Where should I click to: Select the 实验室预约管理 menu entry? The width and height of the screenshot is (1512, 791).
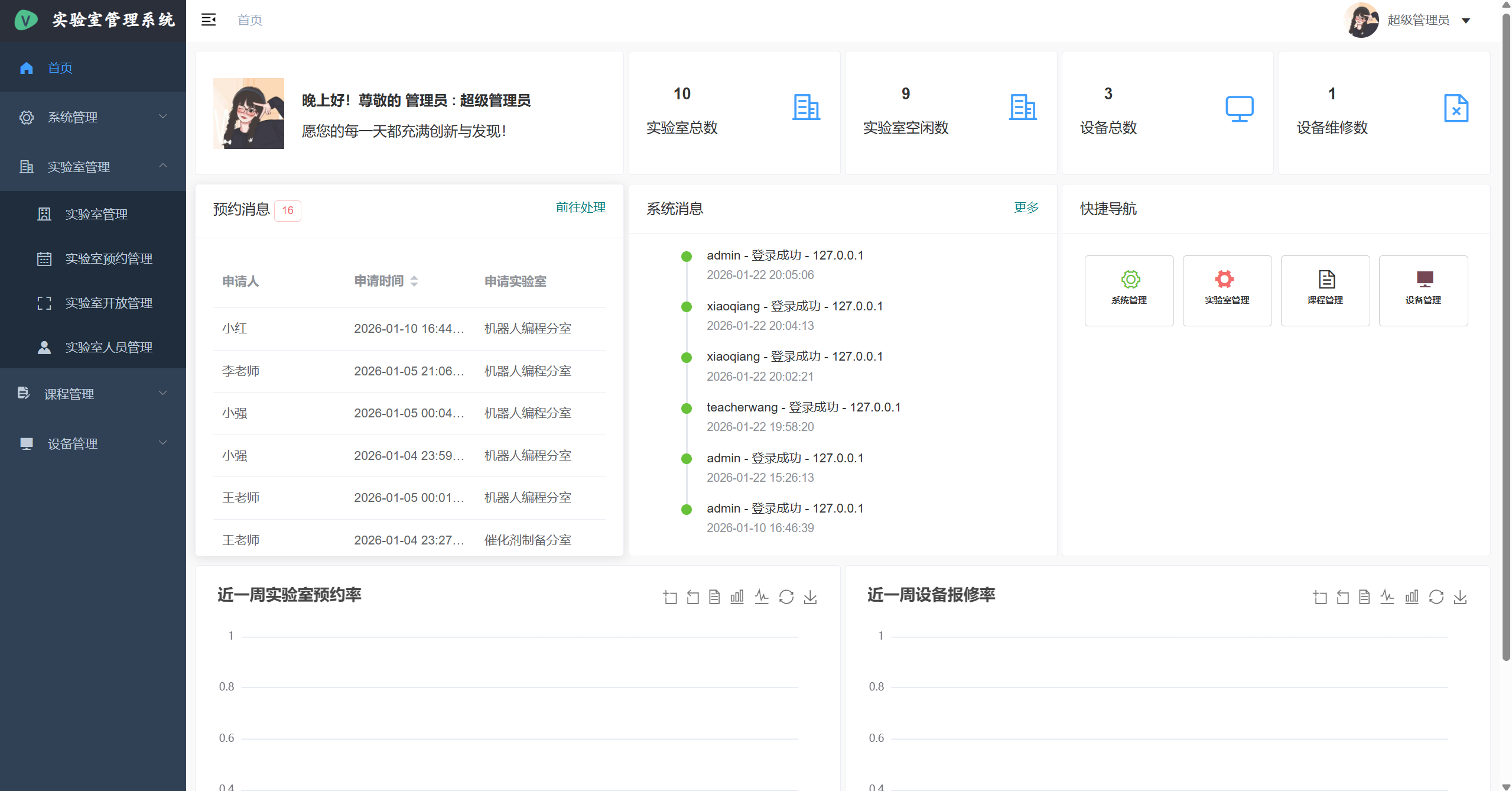click(109, 258)
